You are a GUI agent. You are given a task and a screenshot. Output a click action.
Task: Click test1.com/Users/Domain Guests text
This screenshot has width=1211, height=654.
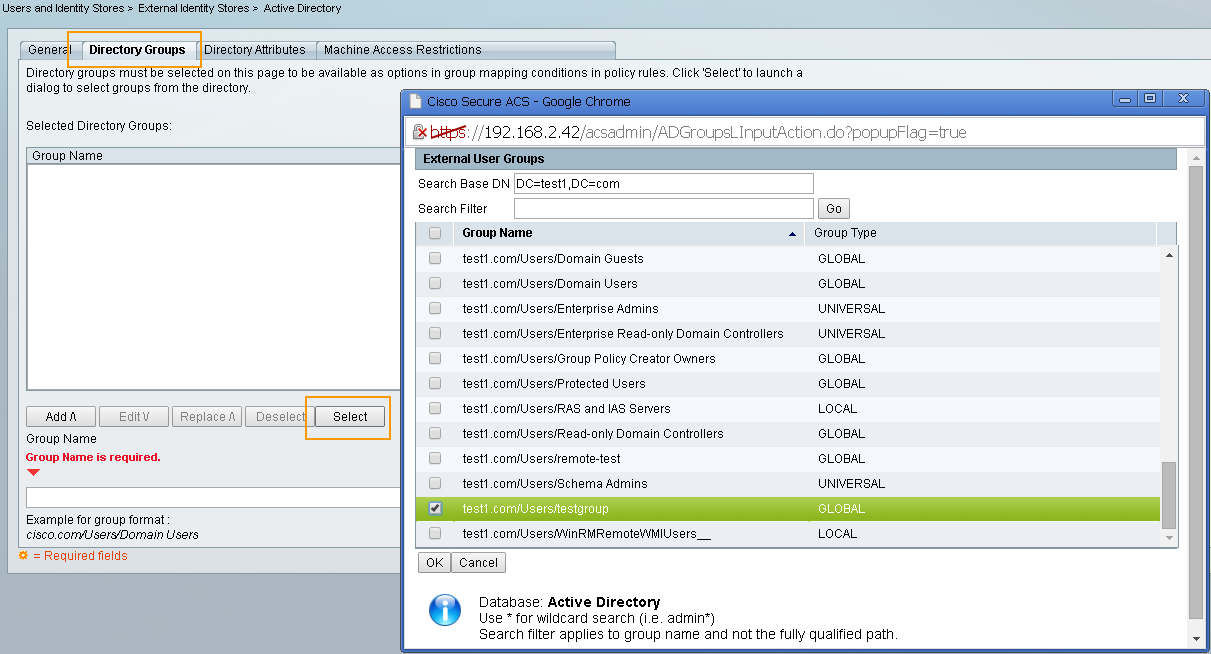(553, 259)
